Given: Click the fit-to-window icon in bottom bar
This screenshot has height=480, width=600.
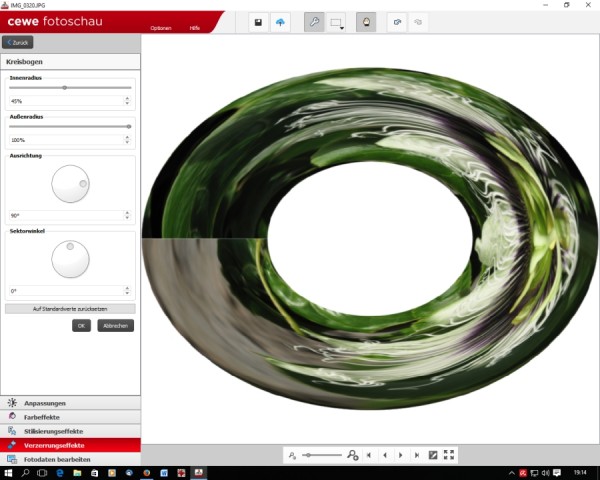Looking at the screenshot, I should (433, 455).
